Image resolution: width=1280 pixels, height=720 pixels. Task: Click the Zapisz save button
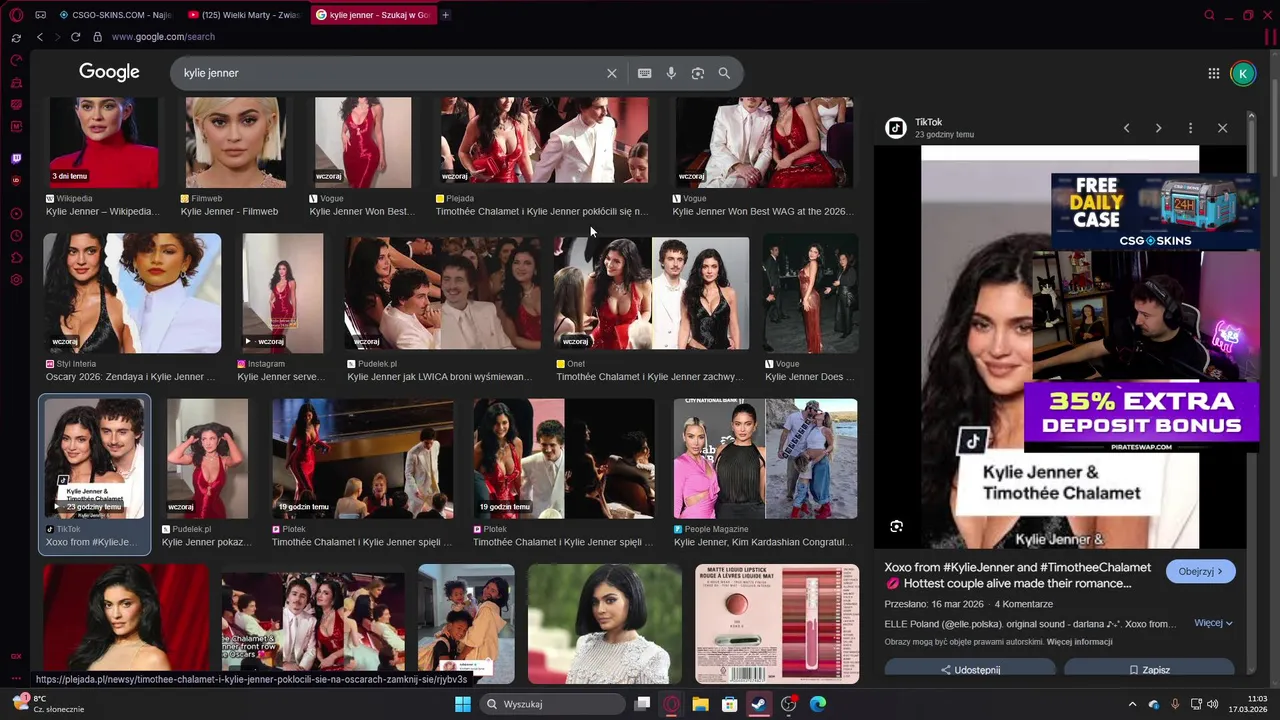click(1149, 670)
